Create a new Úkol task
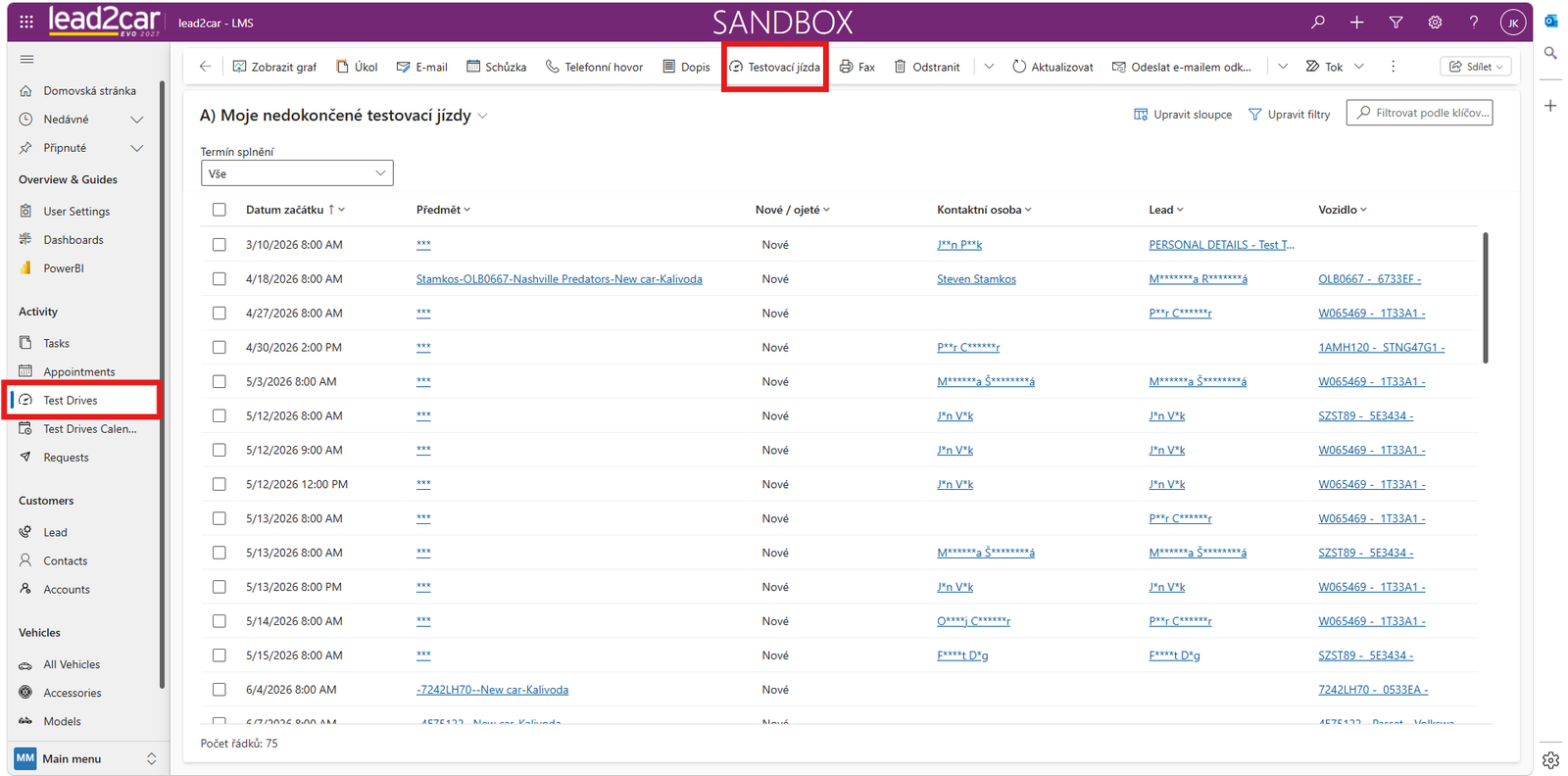1568x776 pixels. click(357, 67)
